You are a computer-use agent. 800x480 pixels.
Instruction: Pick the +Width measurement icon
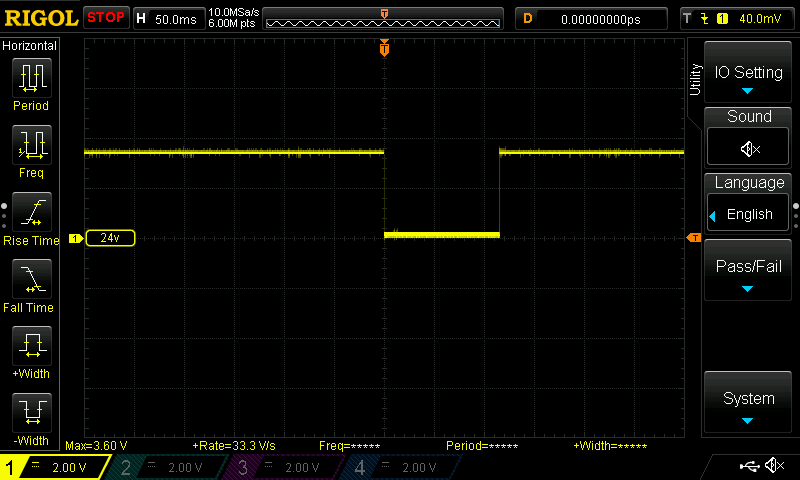31,346
